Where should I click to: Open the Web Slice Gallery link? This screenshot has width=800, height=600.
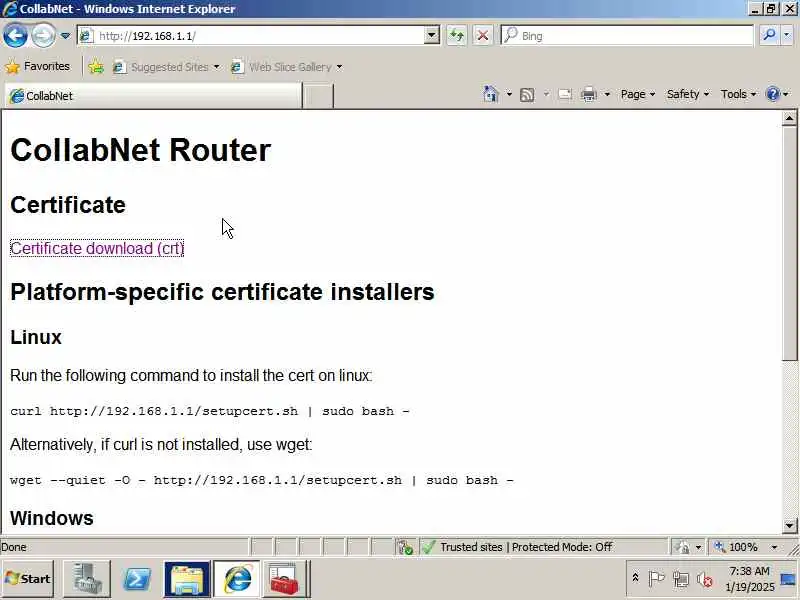(x=286, y=67)
